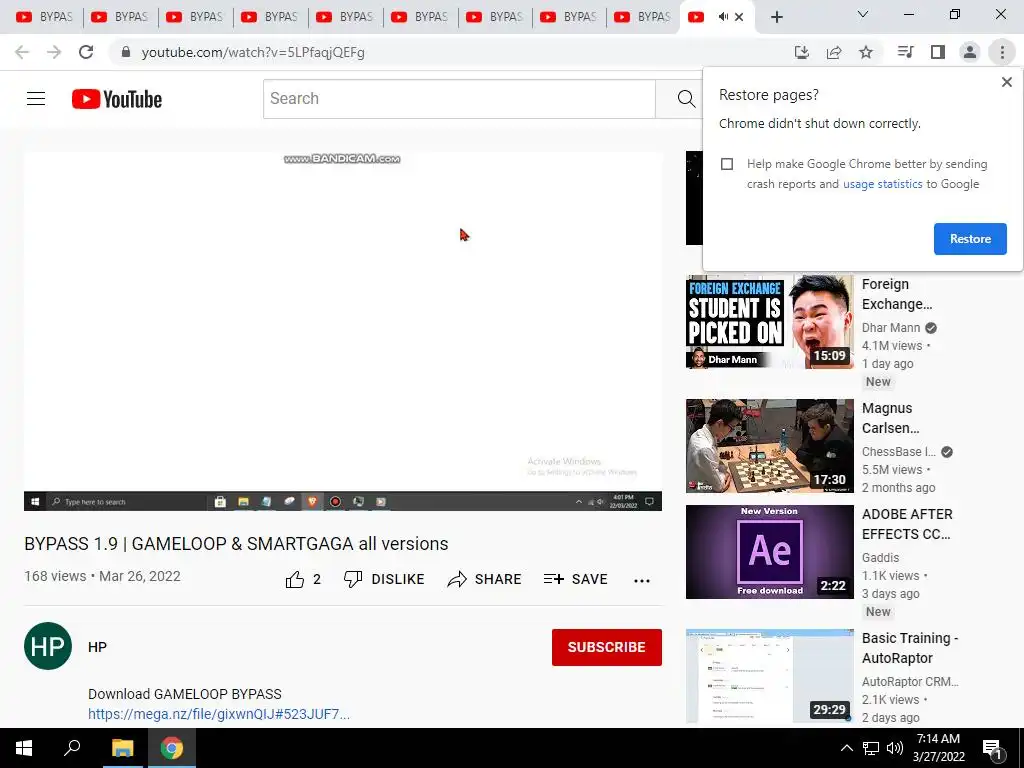The width and height of the screenshot is (1024, 768).
Task: Save the video to a playlist
Action: [575, 579]
